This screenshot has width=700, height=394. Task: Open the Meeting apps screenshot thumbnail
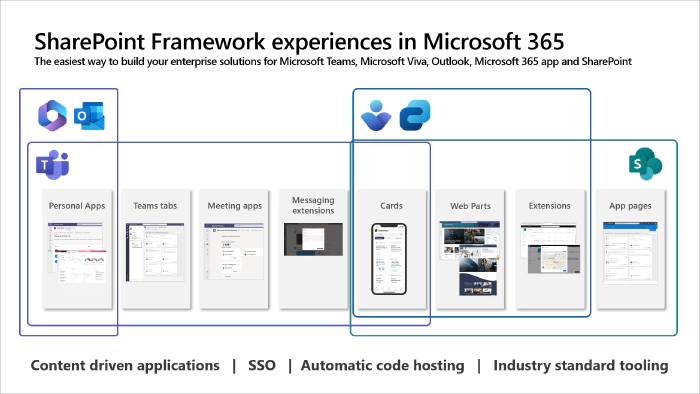point(234,251)
